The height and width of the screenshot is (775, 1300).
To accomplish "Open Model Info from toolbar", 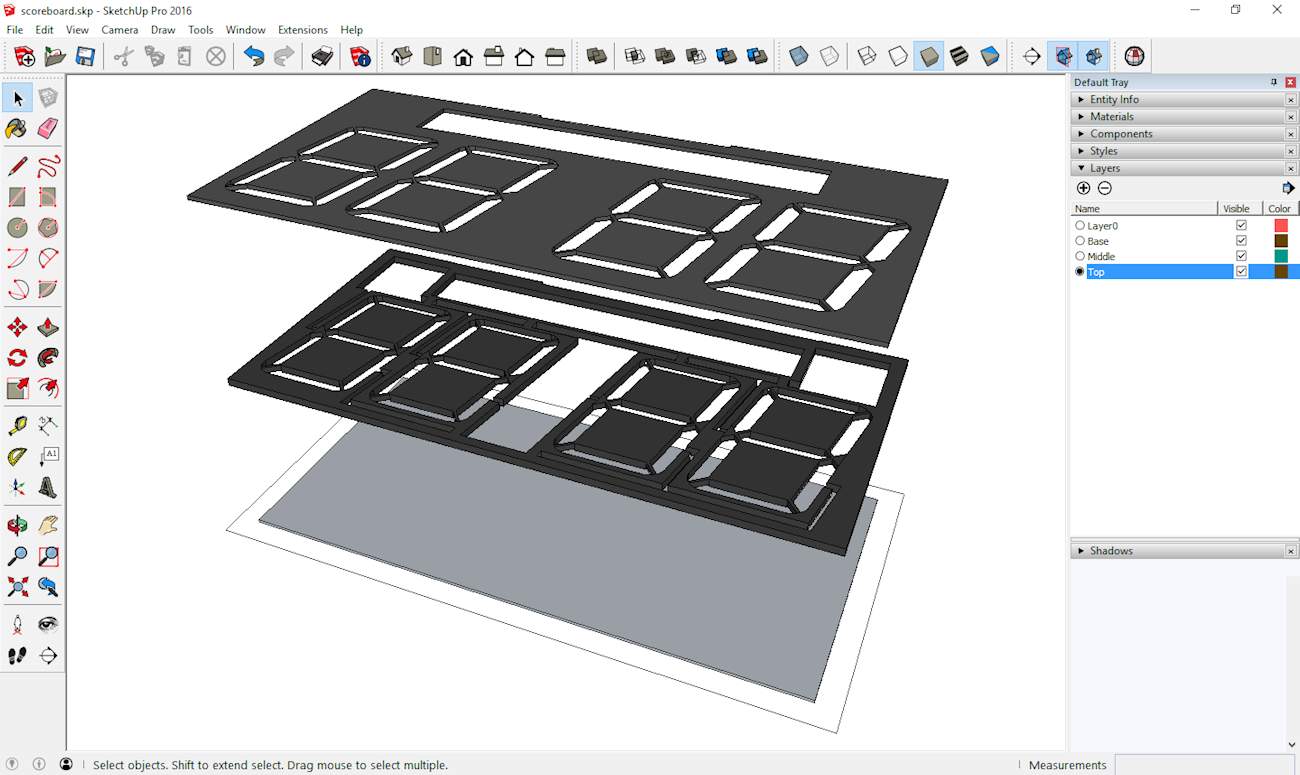I will click(x=360, y=57).
